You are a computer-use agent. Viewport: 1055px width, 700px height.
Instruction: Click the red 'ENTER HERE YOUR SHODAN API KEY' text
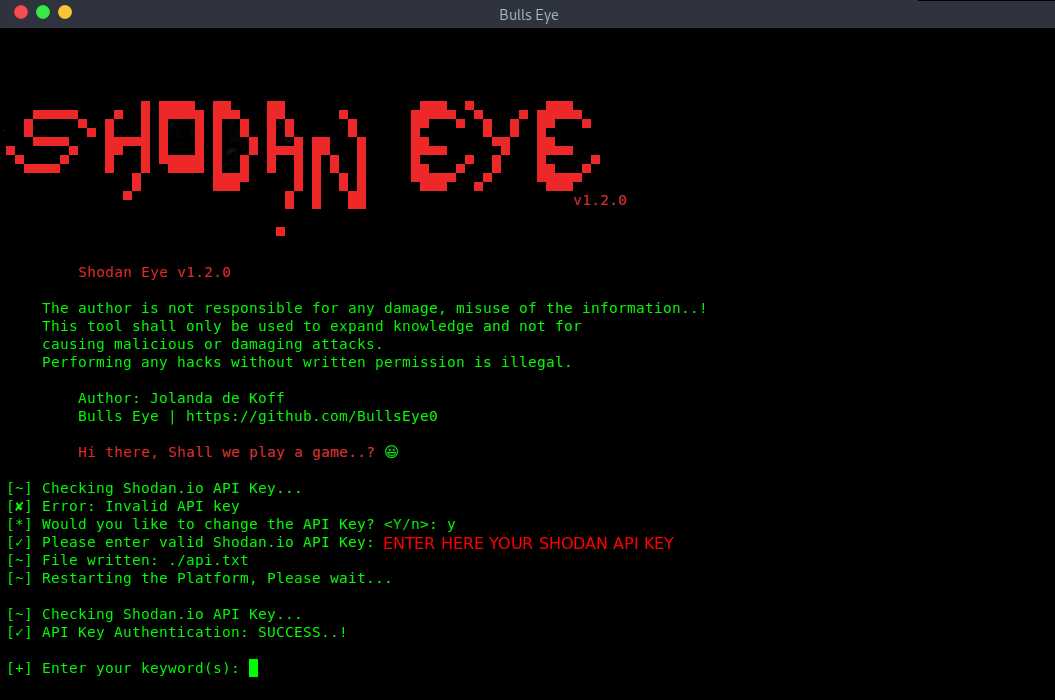pos(528,543)
